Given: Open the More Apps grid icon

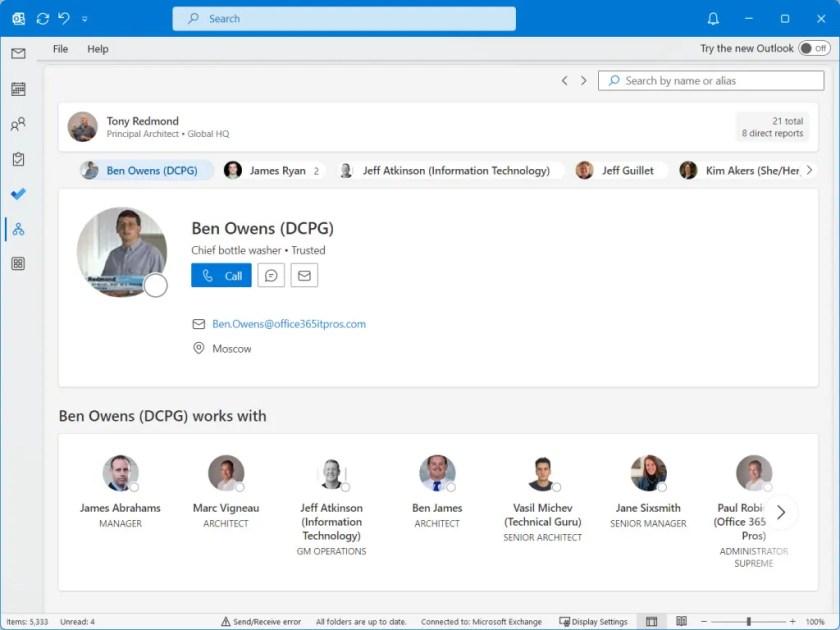Looking at the screenshot, I should point(18,264).
